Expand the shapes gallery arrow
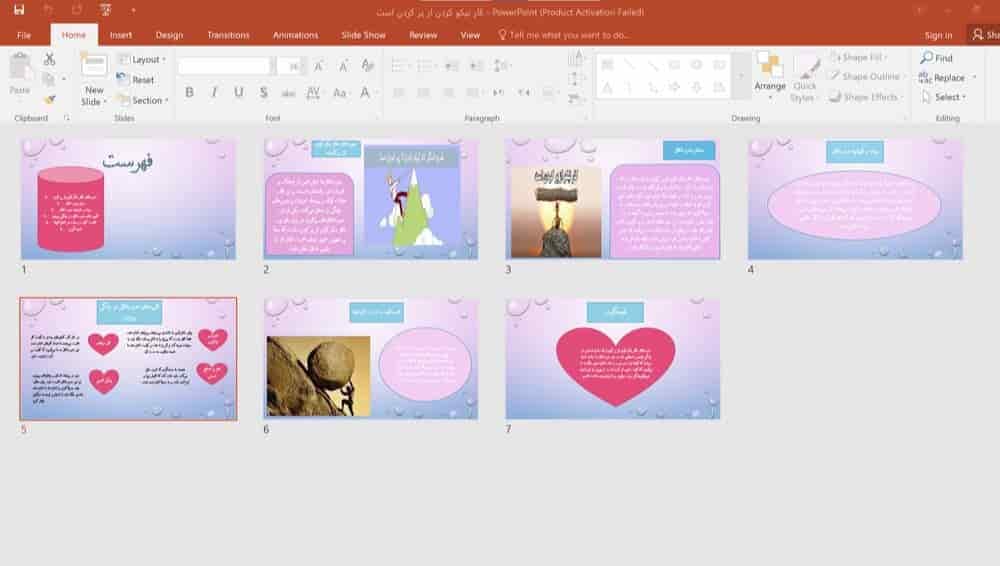This screenshot has width=1000, height=566. [740, 76]
